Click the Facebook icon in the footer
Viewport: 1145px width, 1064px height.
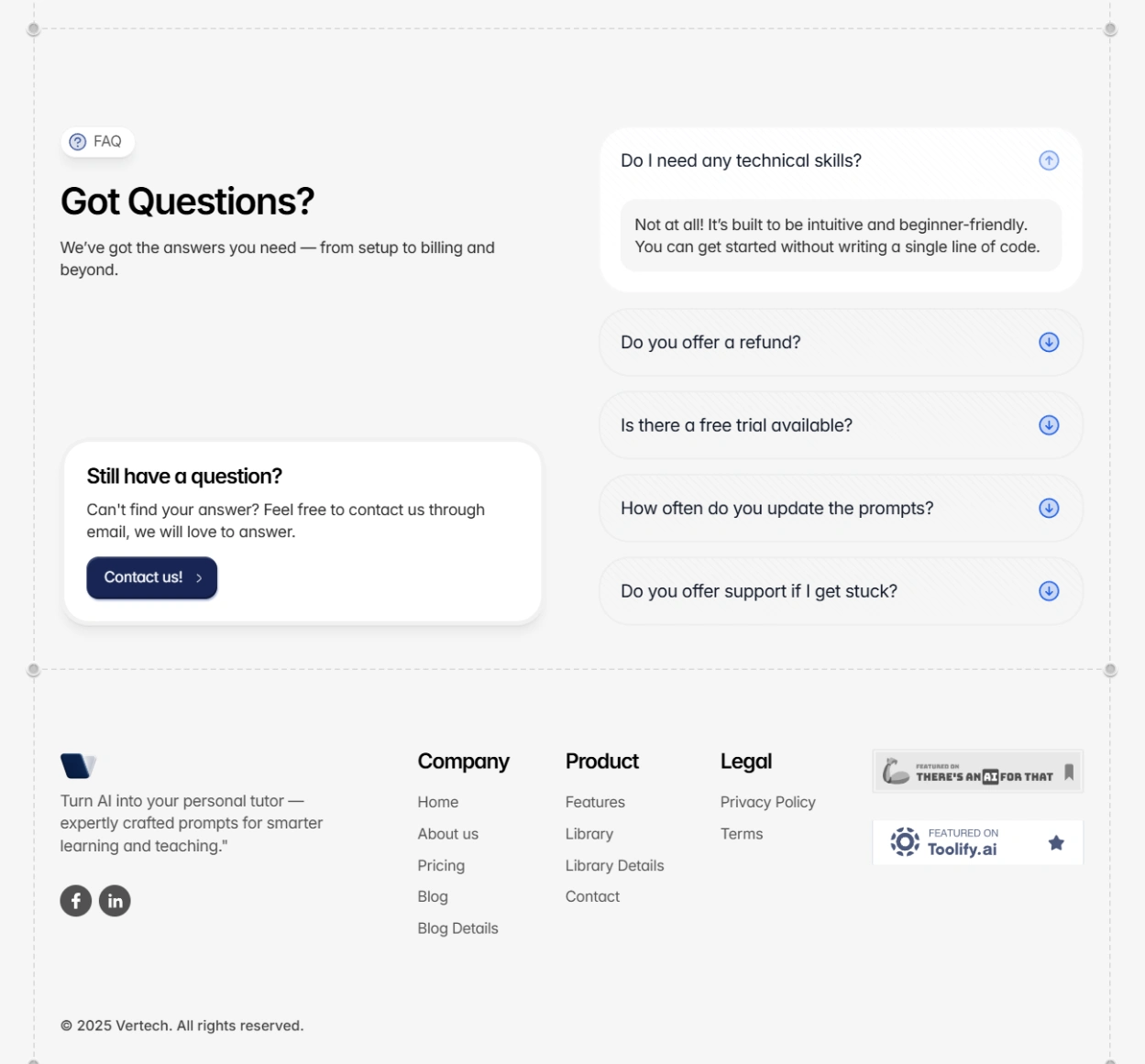[x=75, y=900]
